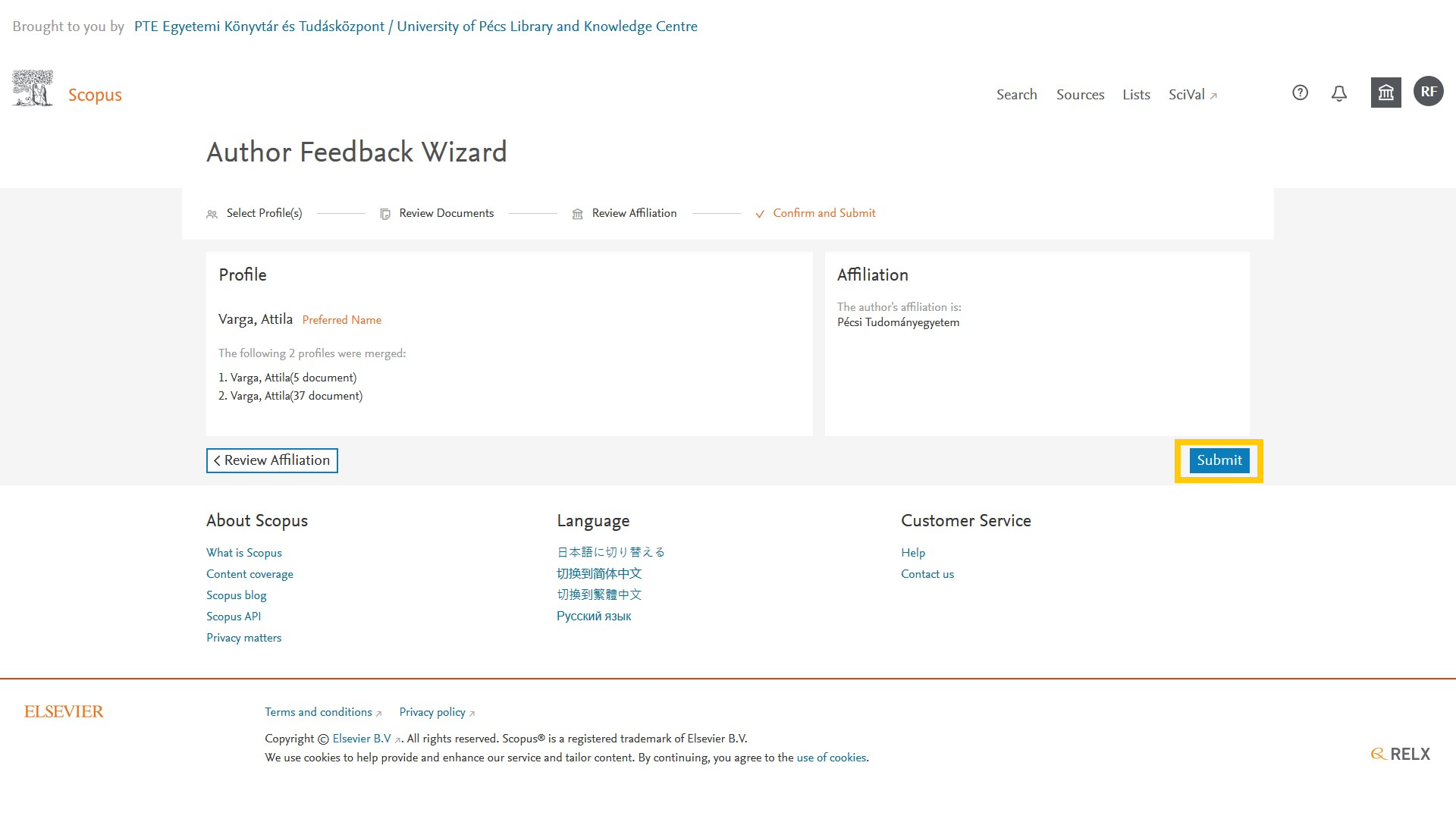Click the Select Profile(s) people icon
This screenshot has width=1456, height=819.
tap(212, 215)
